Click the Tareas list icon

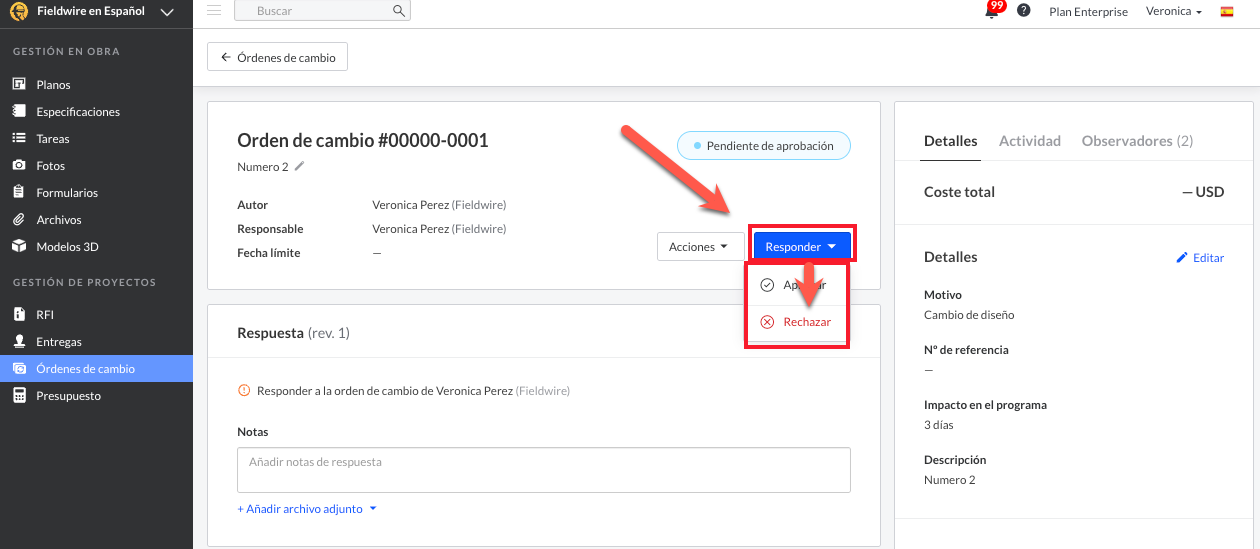pyautogui.click(x=18, y=138)
